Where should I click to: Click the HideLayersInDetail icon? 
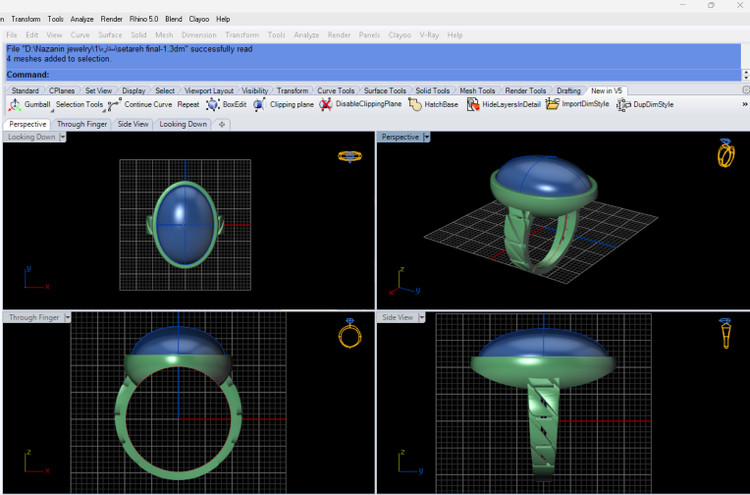[x=473, y=105]
